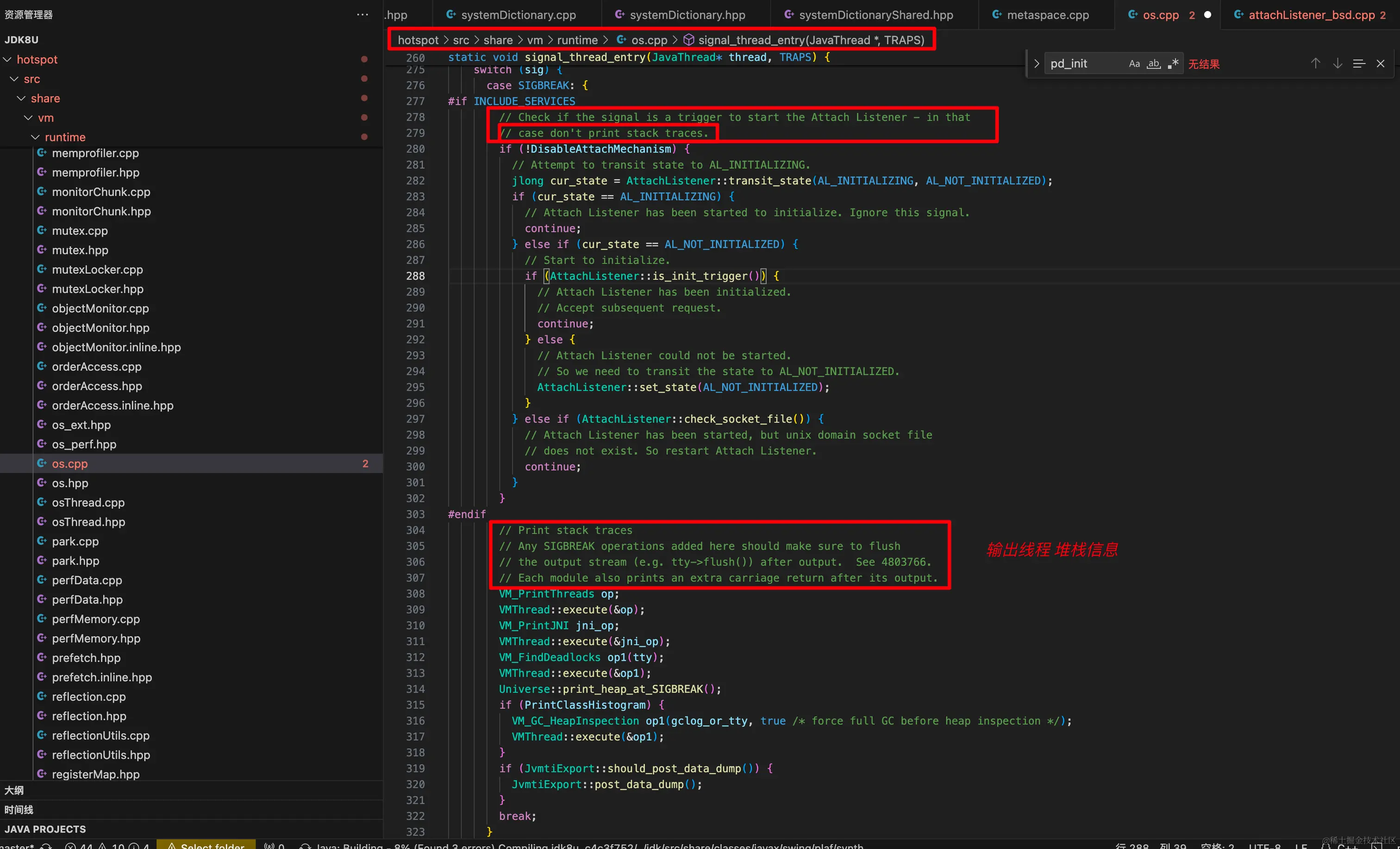
Task: Expand the replace field chevron
Action: click(1037, 63)
